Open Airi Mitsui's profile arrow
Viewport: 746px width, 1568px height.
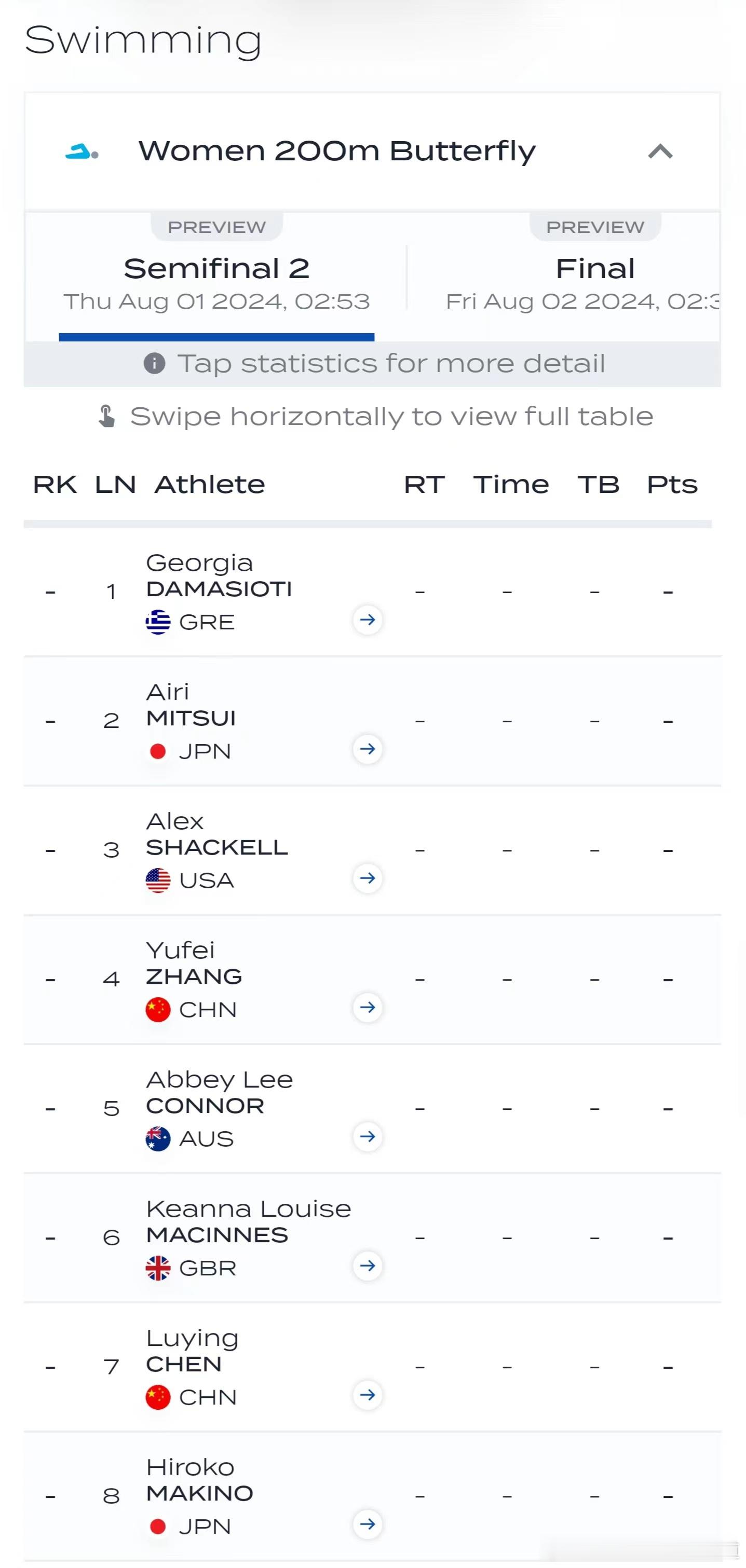(367, 749)
